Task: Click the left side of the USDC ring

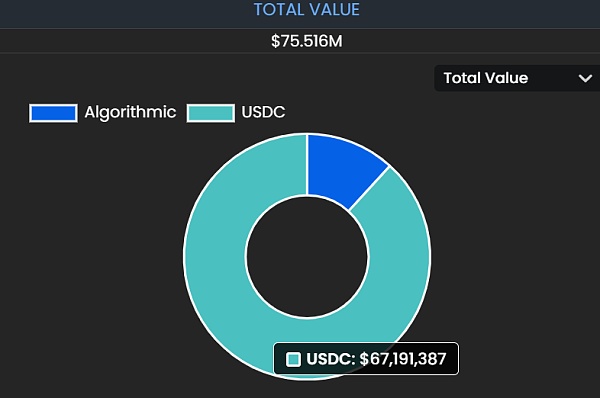Action: [214, 257]
